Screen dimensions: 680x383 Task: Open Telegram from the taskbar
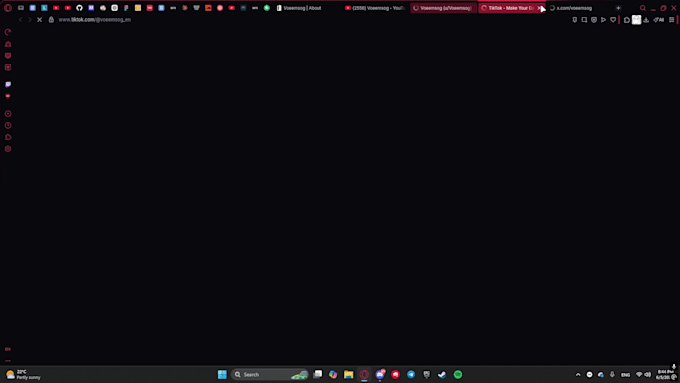point(411,374)
